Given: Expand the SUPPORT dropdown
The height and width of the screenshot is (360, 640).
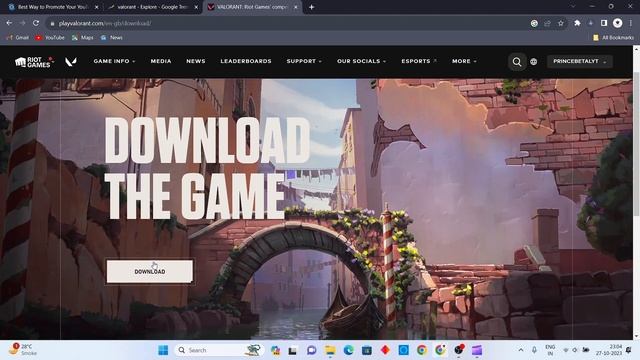Looking at the screenshot, I should tap(304, 61).
